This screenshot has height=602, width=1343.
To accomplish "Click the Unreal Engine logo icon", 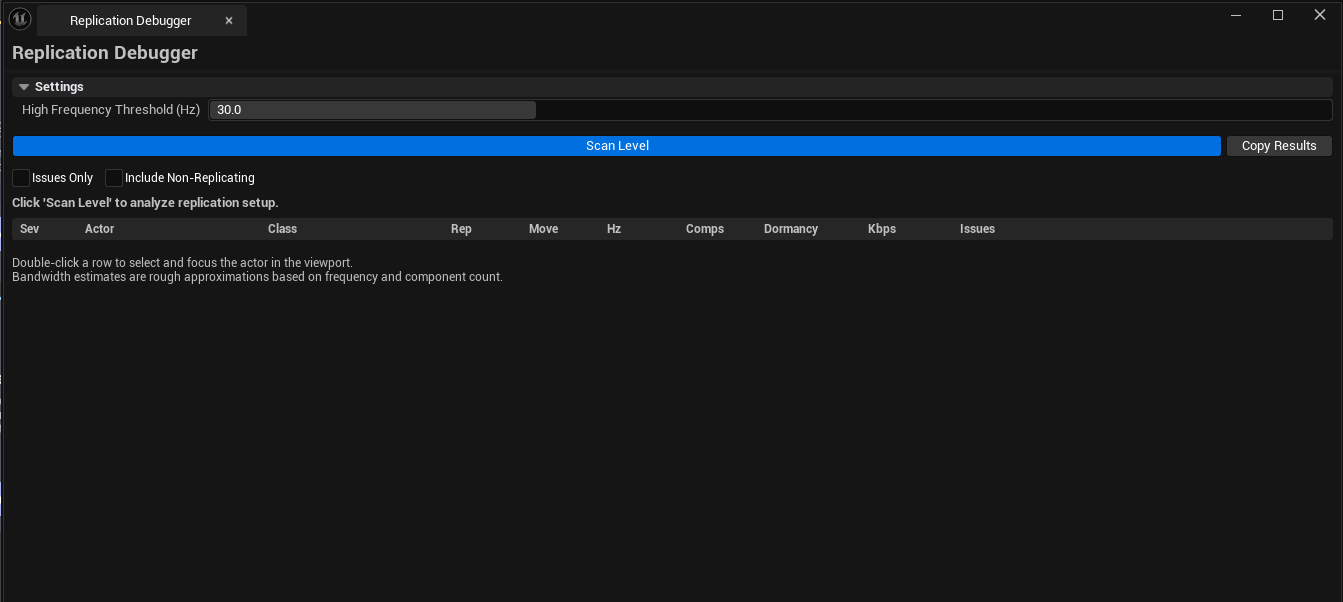I will [x=20, y=19].
